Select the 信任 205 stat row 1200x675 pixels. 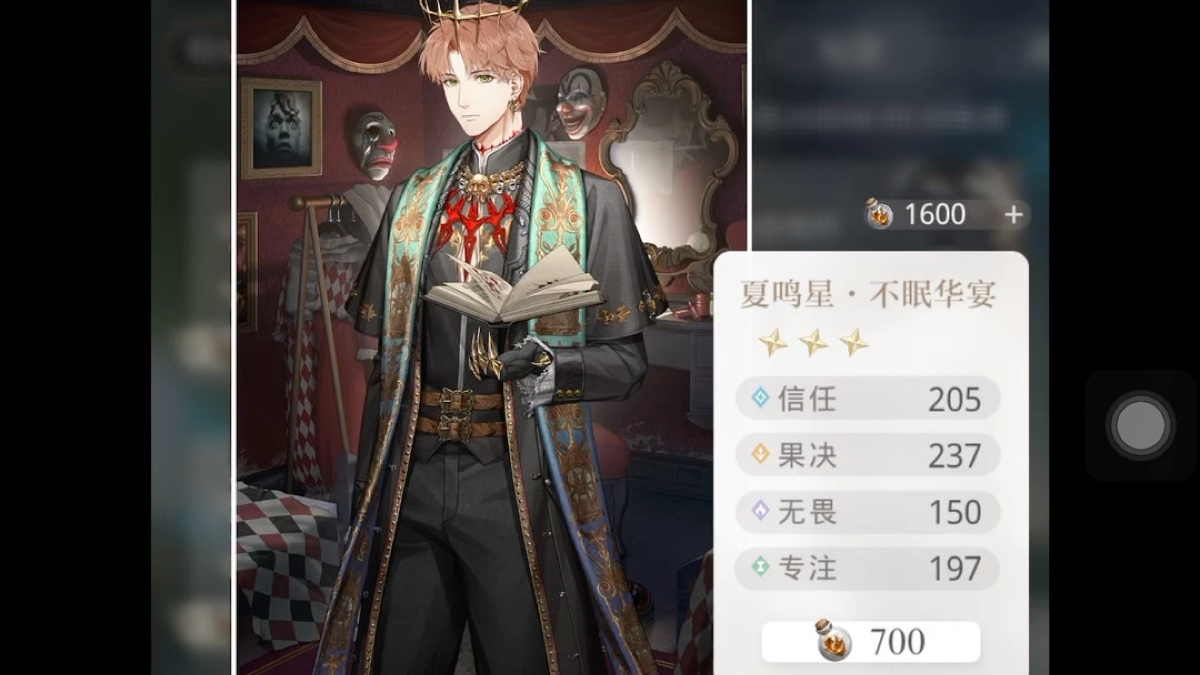(868, 399)
